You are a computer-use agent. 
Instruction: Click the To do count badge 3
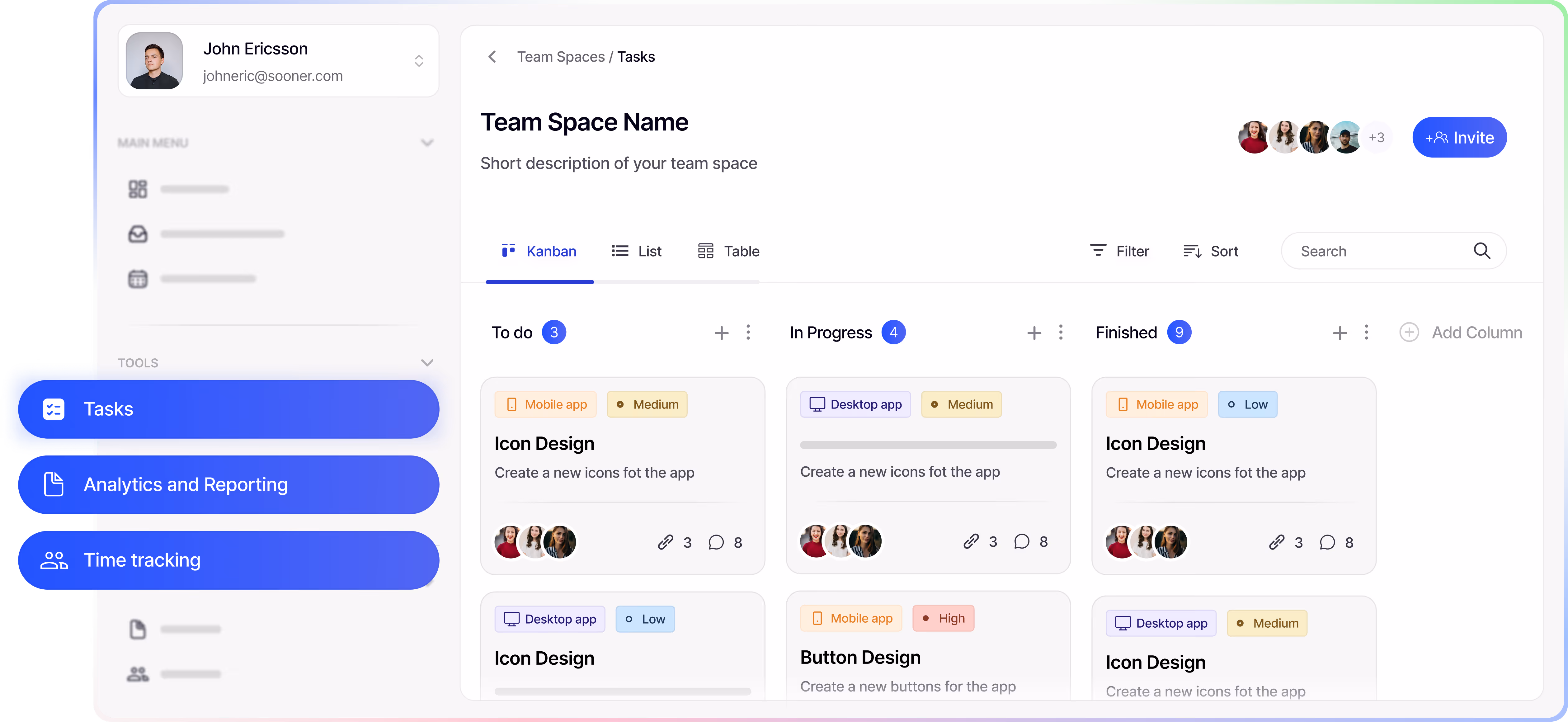(554, 333)
